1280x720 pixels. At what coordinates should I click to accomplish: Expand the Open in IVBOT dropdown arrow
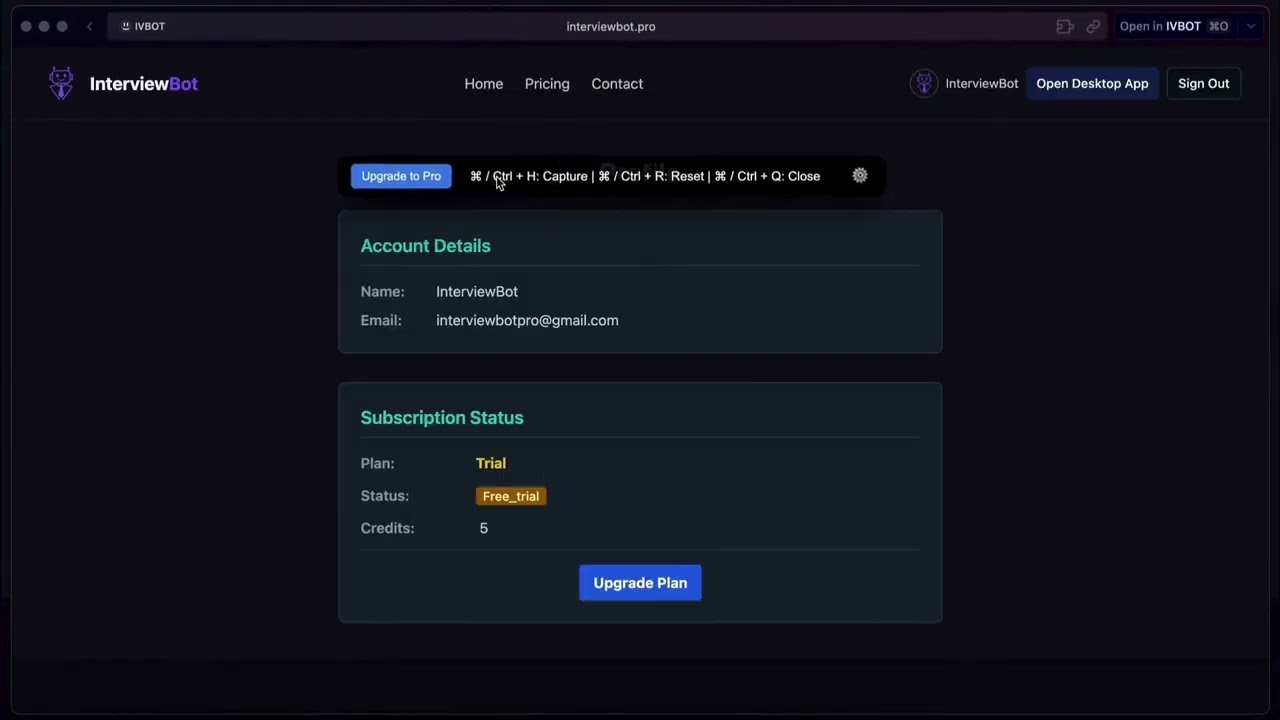[x=1250, y=27]
